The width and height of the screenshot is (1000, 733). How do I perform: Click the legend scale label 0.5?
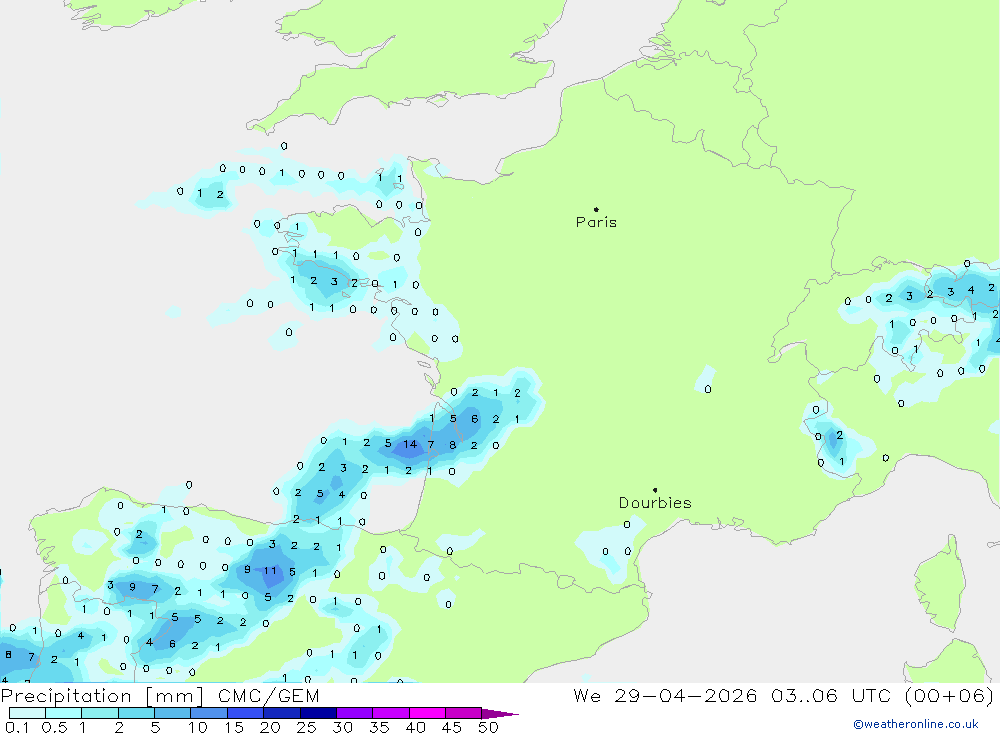54,727
